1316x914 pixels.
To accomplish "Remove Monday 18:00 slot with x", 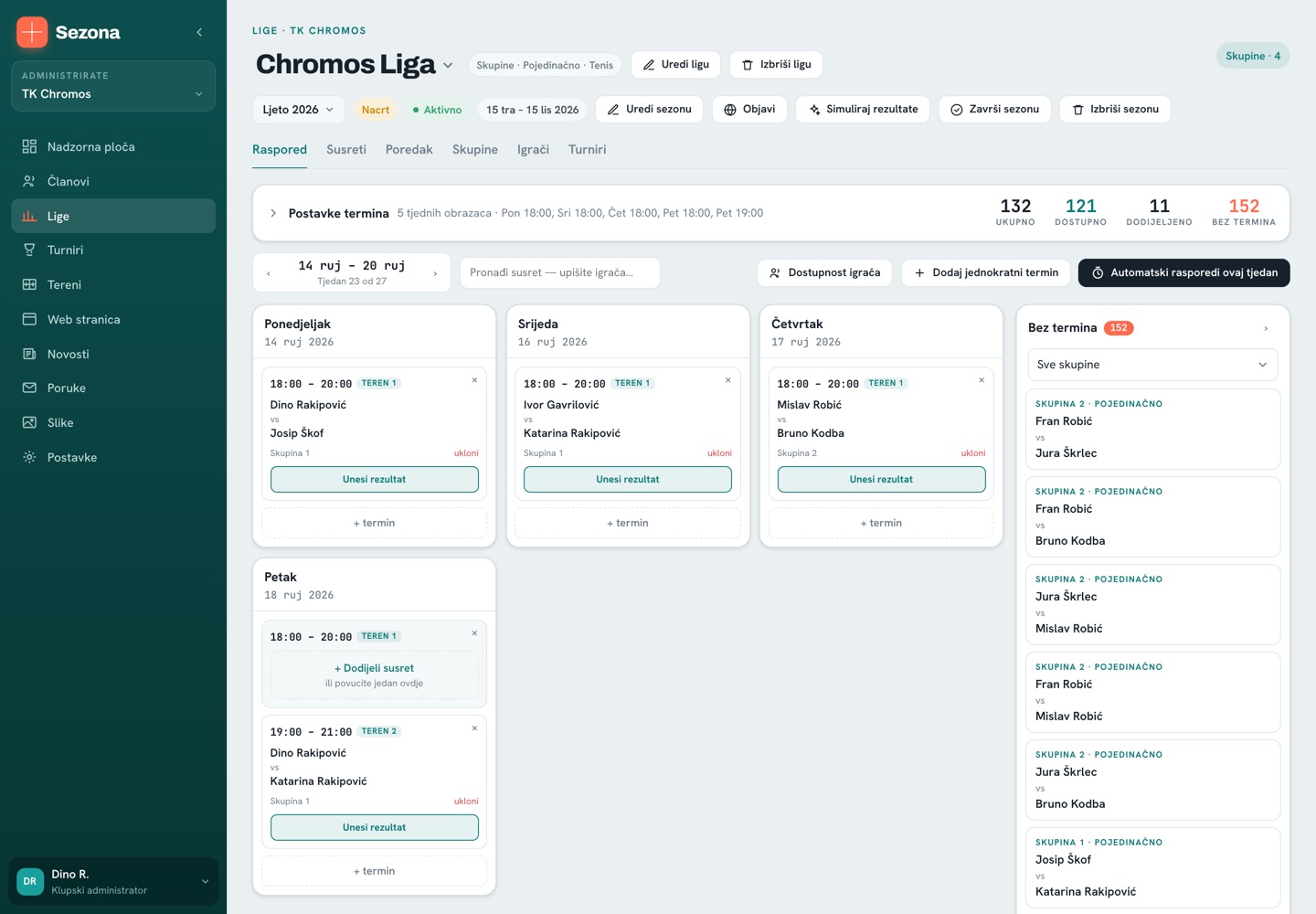I will click(x=474, y=380).
